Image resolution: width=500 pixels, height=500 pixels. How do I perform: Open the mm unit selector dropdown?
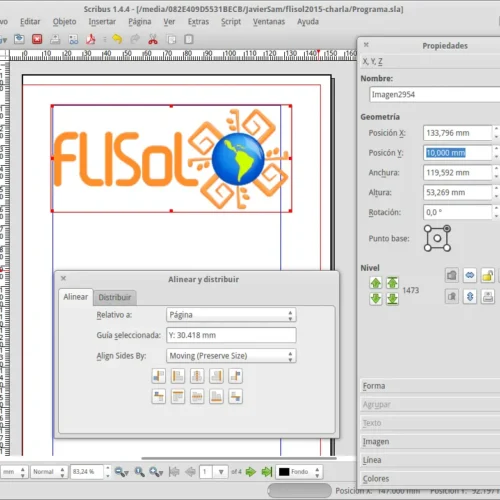tap(14, 472)
